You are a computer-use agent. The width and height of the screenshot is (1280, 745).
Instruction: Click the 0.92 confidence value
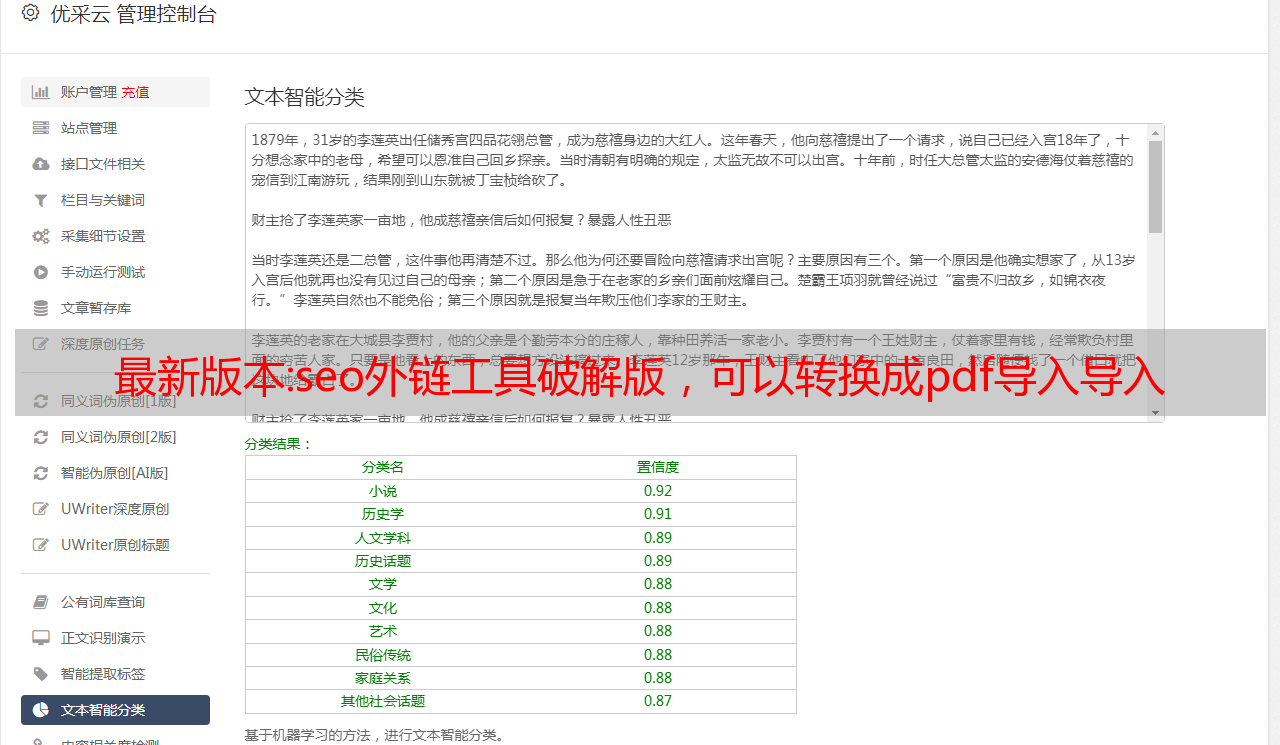tap(658, 491)
